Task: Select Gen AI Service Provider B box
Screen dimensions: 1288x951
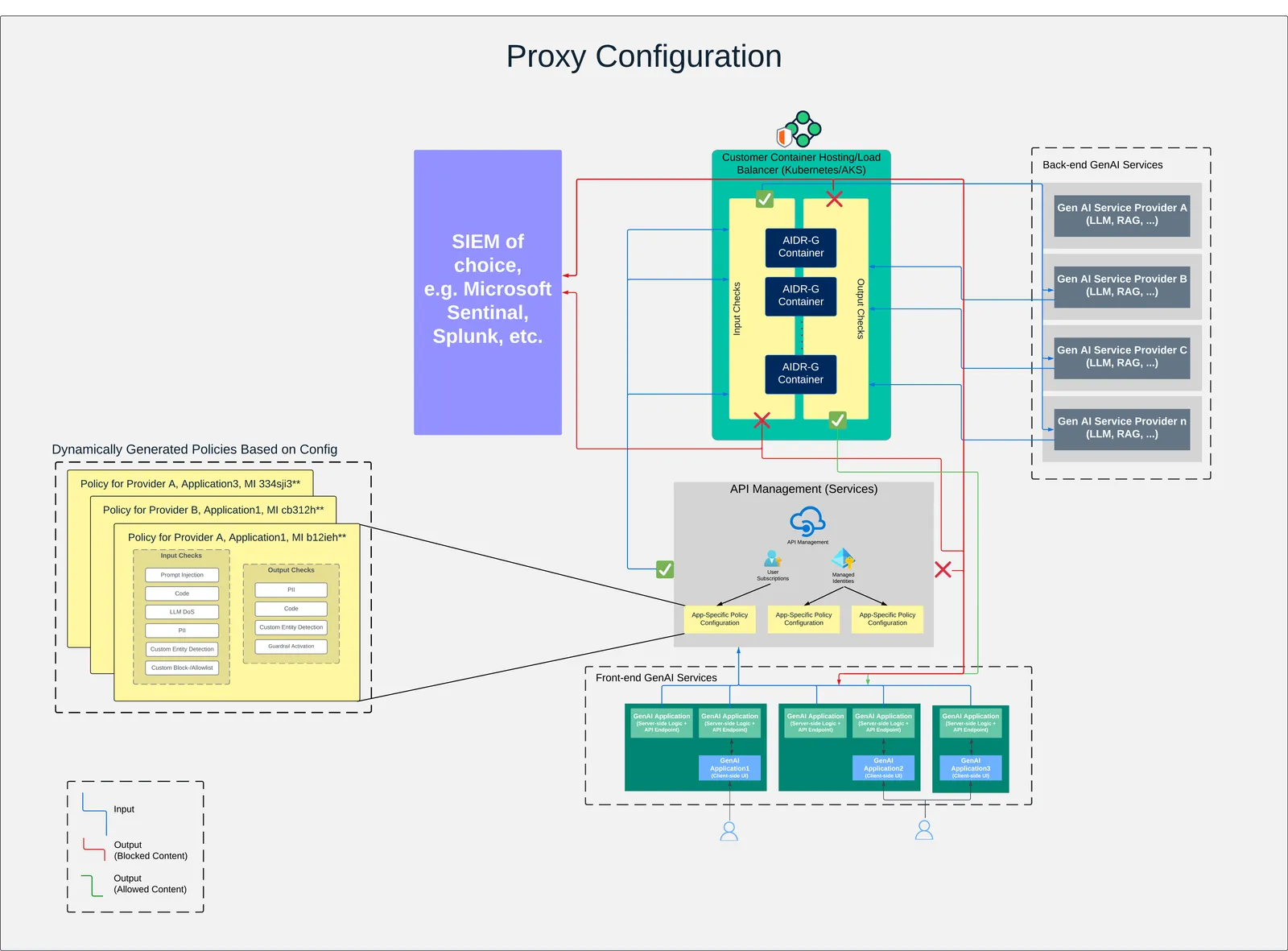Action: click(x=1122, y=286)
